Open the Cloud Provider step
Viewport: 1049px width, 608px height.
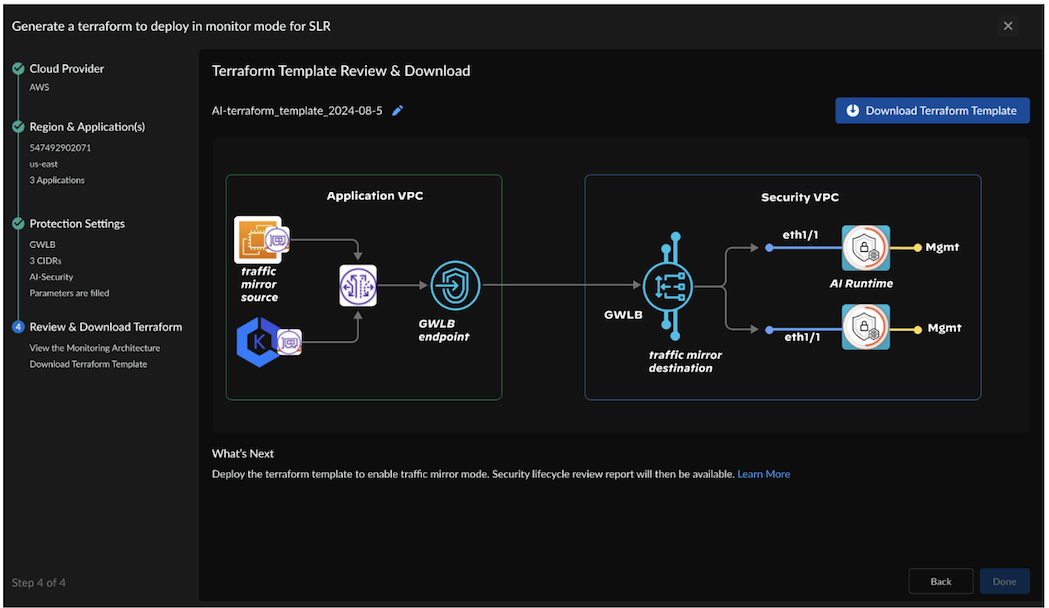pos(67,69)
